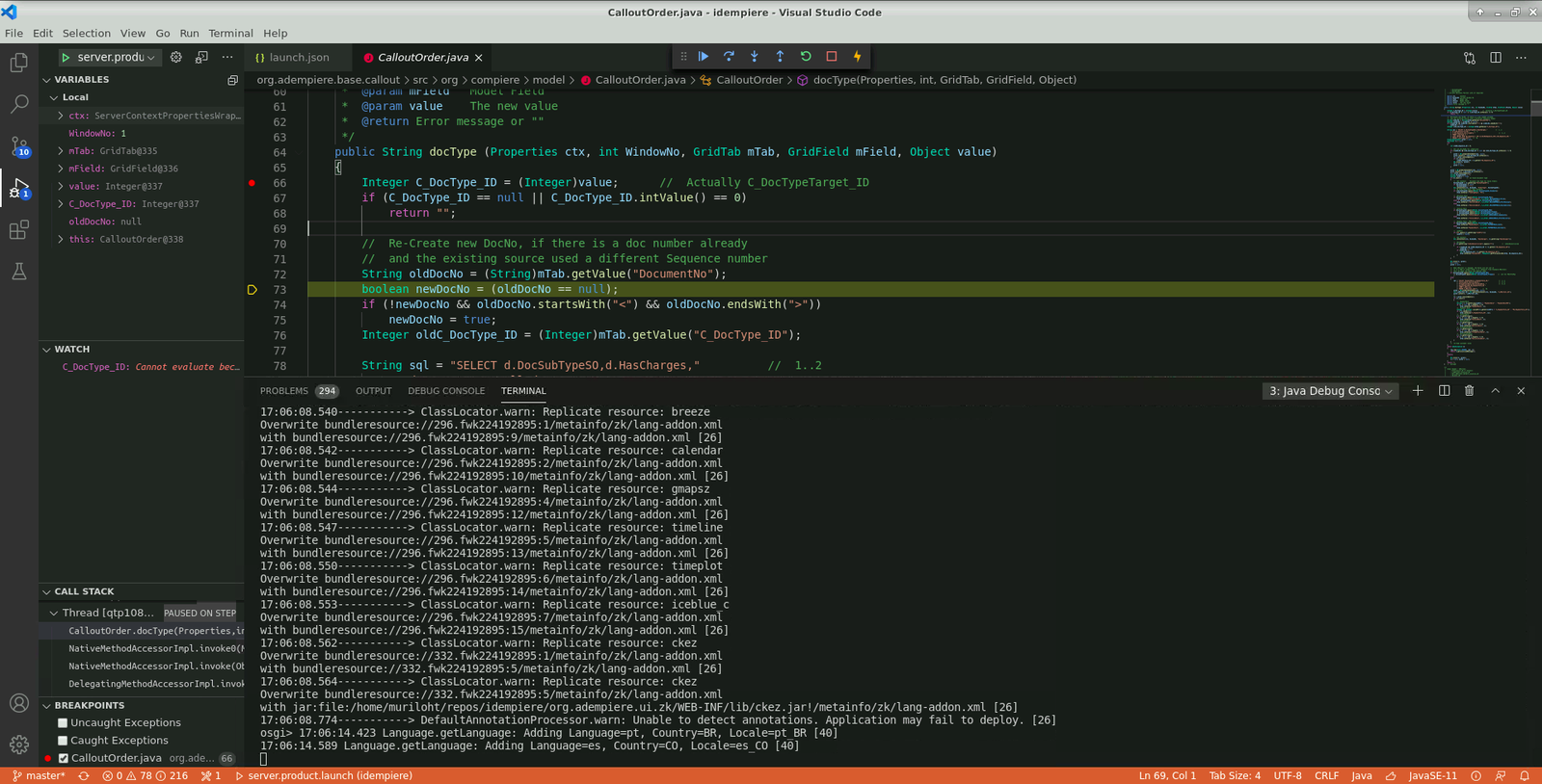
Task: Click the Step Into debug button
Action: (x=755, y=57)
